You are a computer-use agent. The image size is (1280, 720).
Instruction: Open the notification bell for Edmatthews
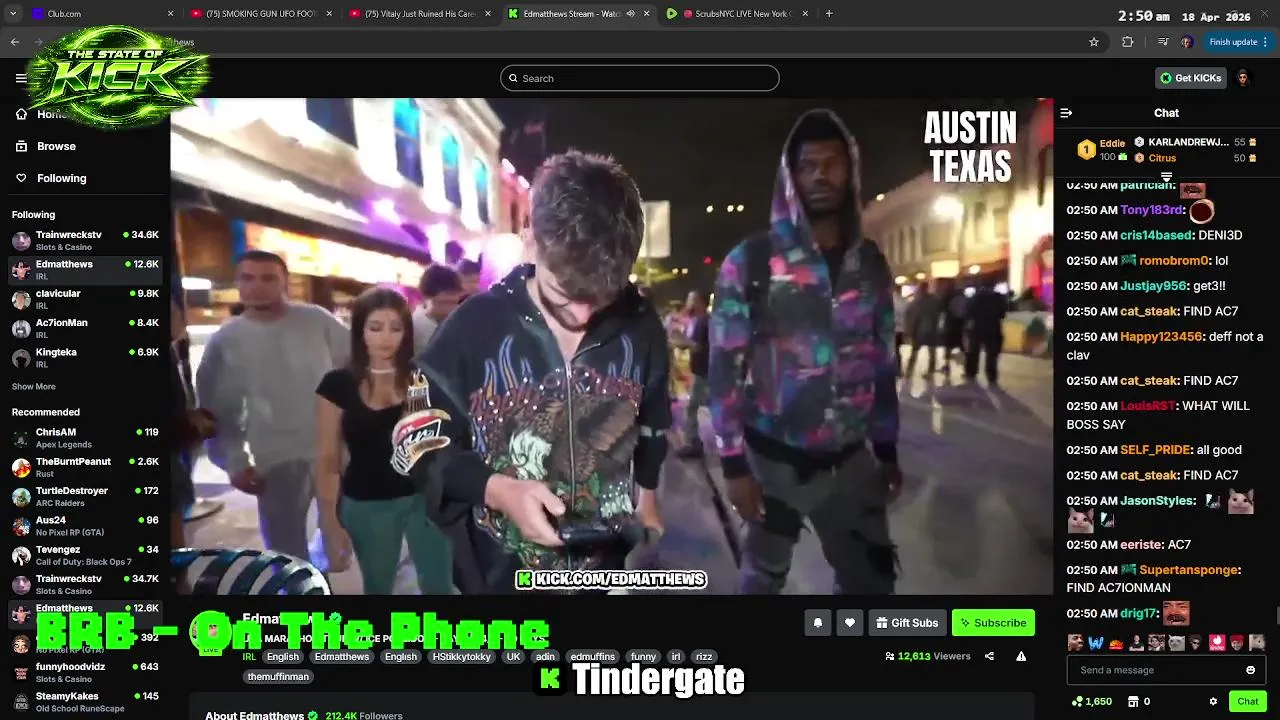tap(817, 623)
